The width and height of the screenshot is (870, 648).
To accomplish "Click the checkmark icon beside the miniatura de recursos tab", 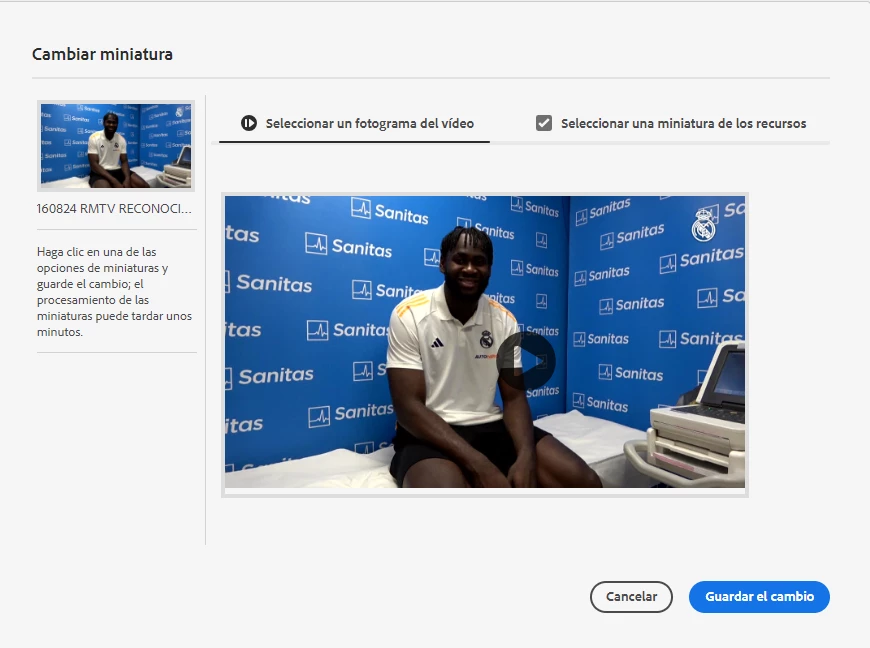I will point(544,123).
